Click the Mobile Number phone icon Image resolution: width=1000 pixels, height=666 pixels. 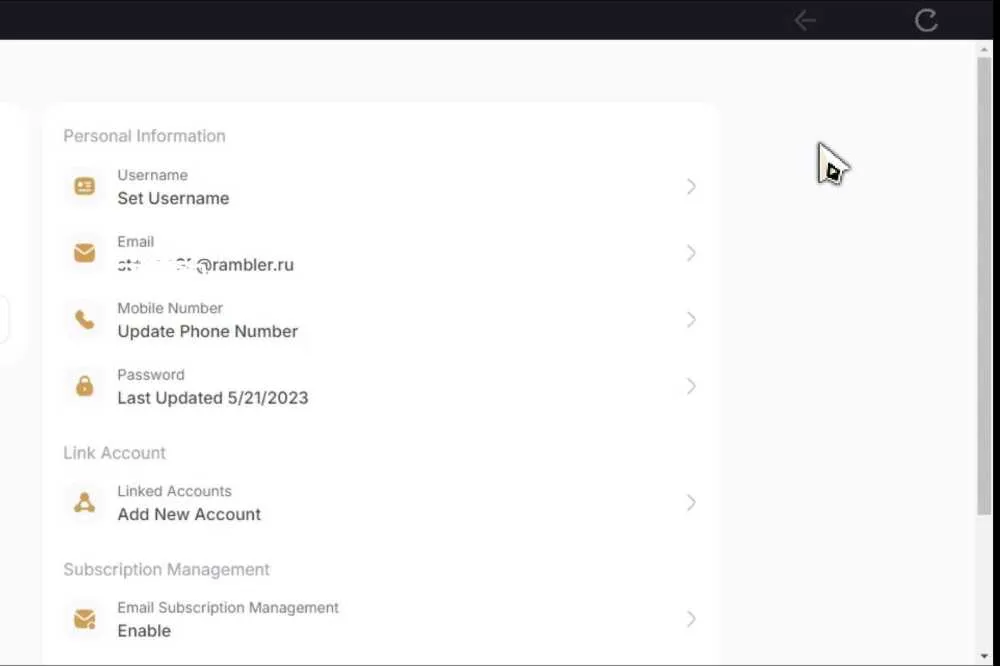click(84, 319)
